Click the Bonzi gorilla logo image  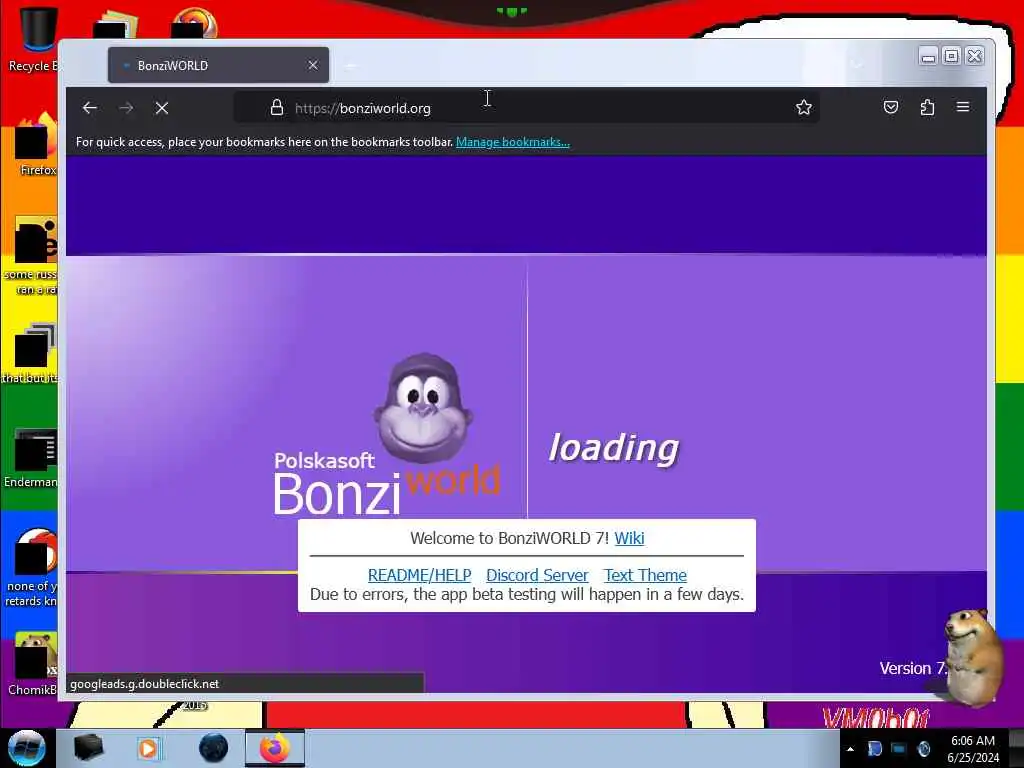[423, 408]
